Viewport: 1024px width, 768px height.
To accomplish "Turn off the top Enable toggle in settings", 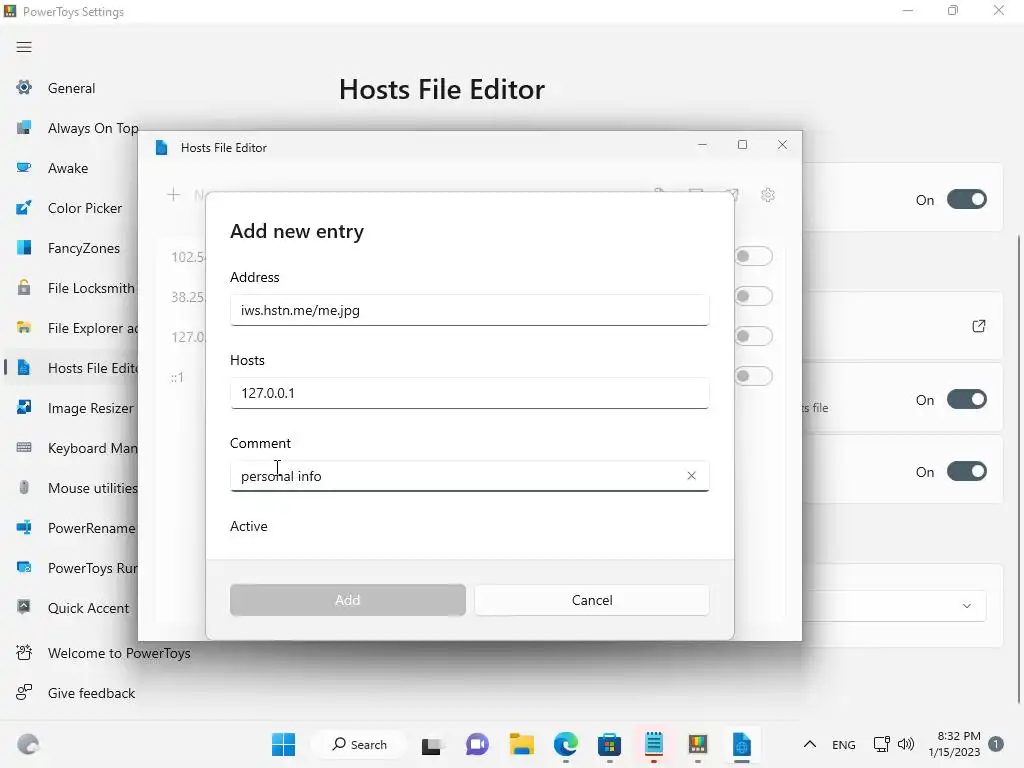I will click(967, 199).
